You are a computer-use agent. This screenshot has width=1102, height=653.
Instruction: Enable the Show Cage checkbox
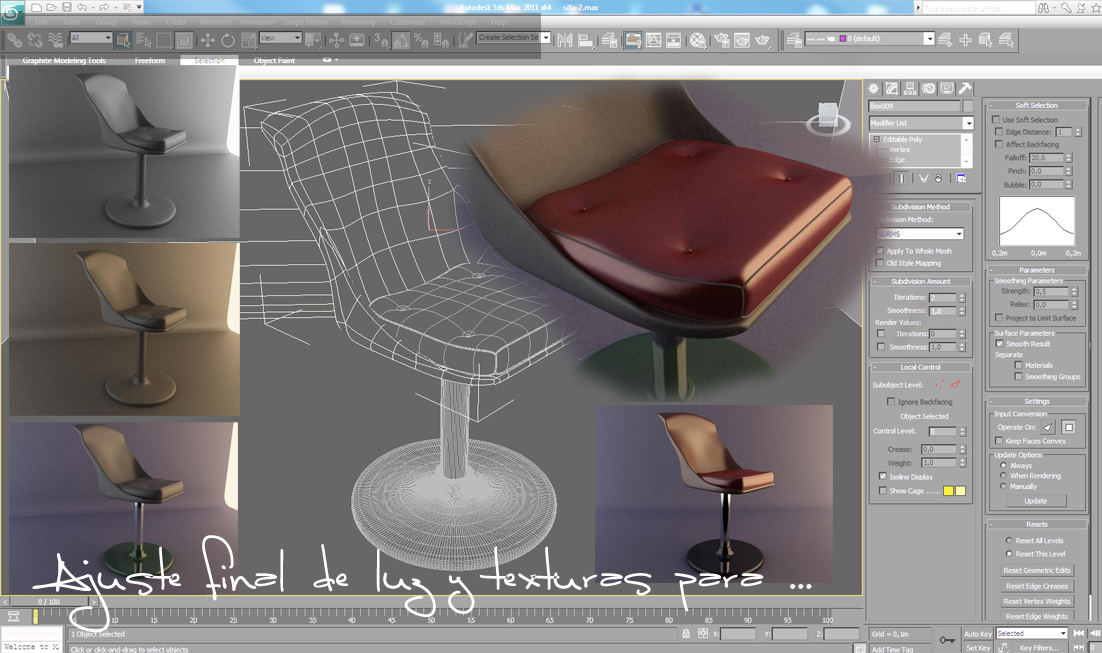[883, 491]
